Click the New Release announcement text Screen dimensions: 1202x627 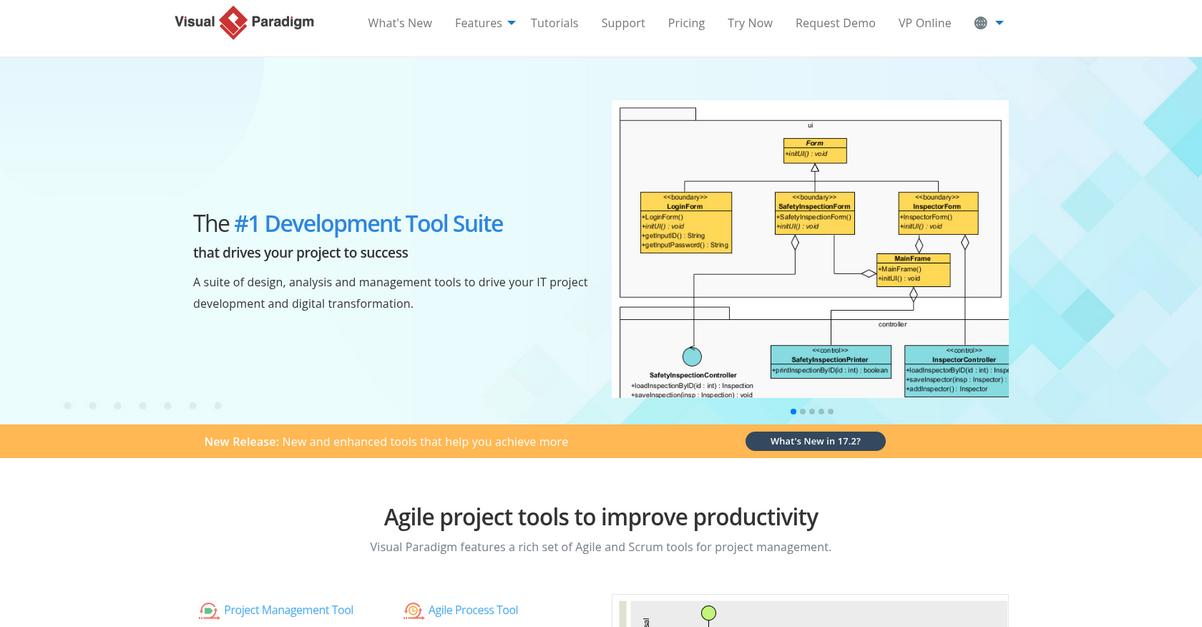386,441
